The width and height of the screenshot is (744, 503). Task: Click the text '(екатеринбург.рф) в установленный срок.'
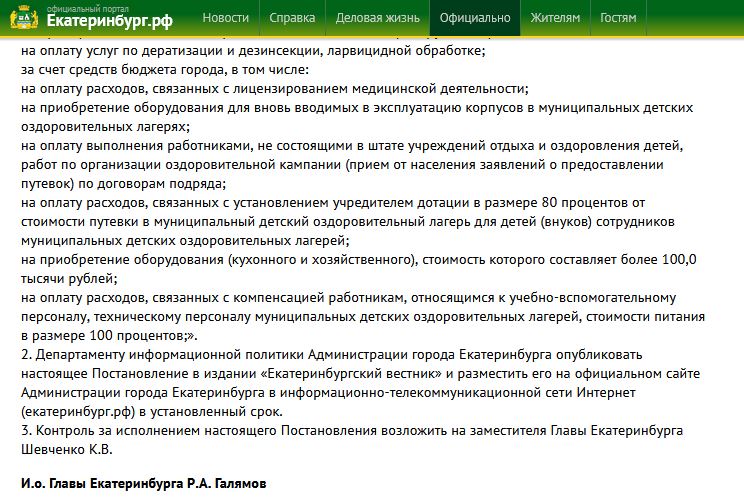pyautogui.click(x=151, y=411)
